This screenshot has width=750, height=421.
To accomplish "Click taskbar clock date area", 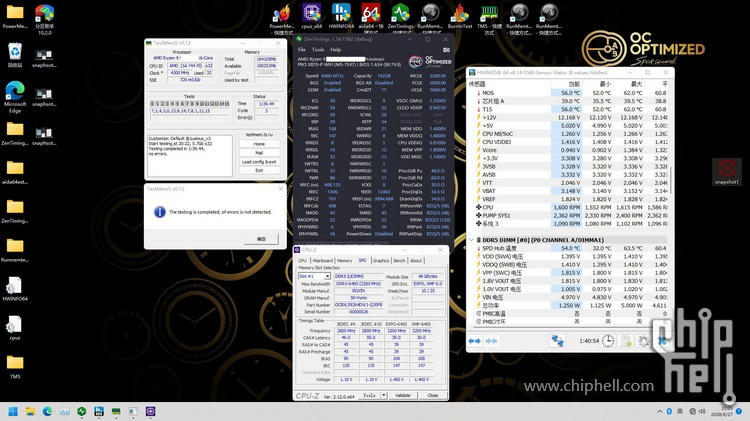I will (x=724, y=411).
